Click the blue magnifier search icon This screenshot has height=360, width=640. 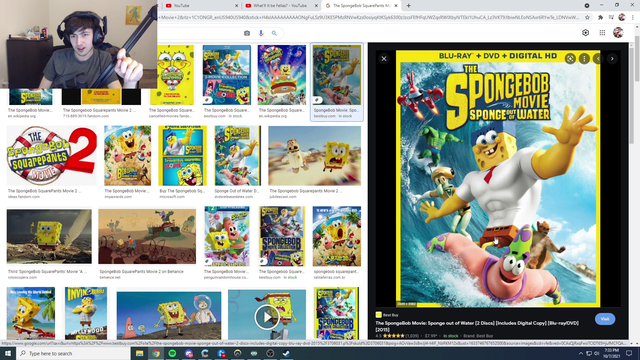click(274, 33)
